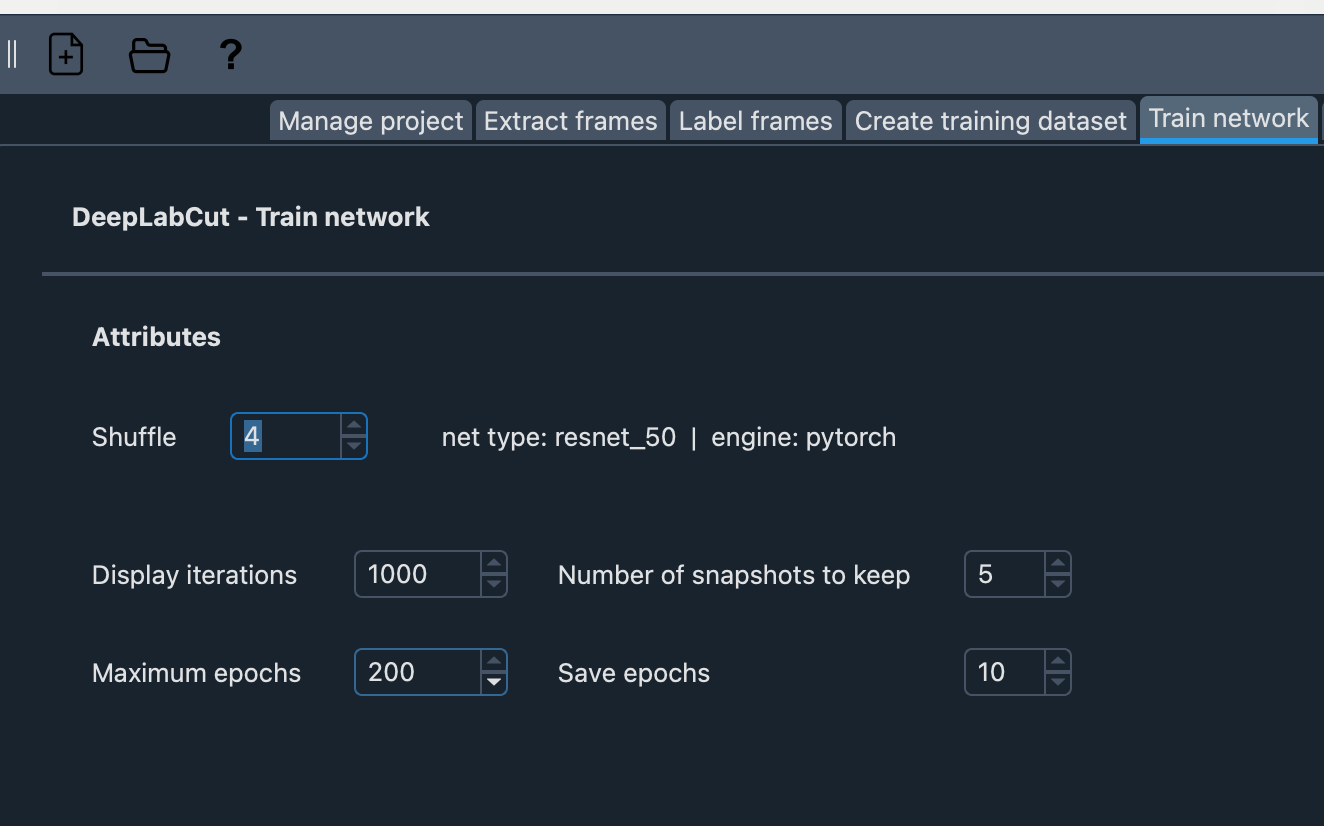The height and width of the screenshot is (826, 1324).
Task: Increase Save epochs with up arrow
Action: [1058, 661]
